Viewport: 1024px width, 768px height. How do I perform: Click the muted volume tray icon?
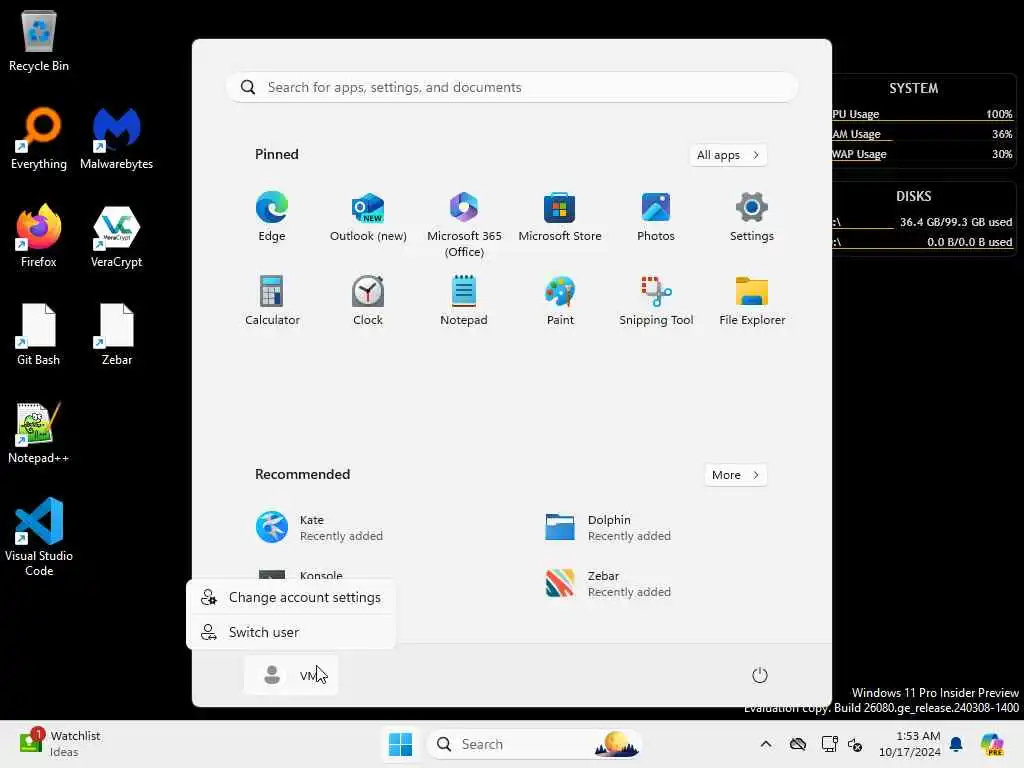(x=855, y=744)
